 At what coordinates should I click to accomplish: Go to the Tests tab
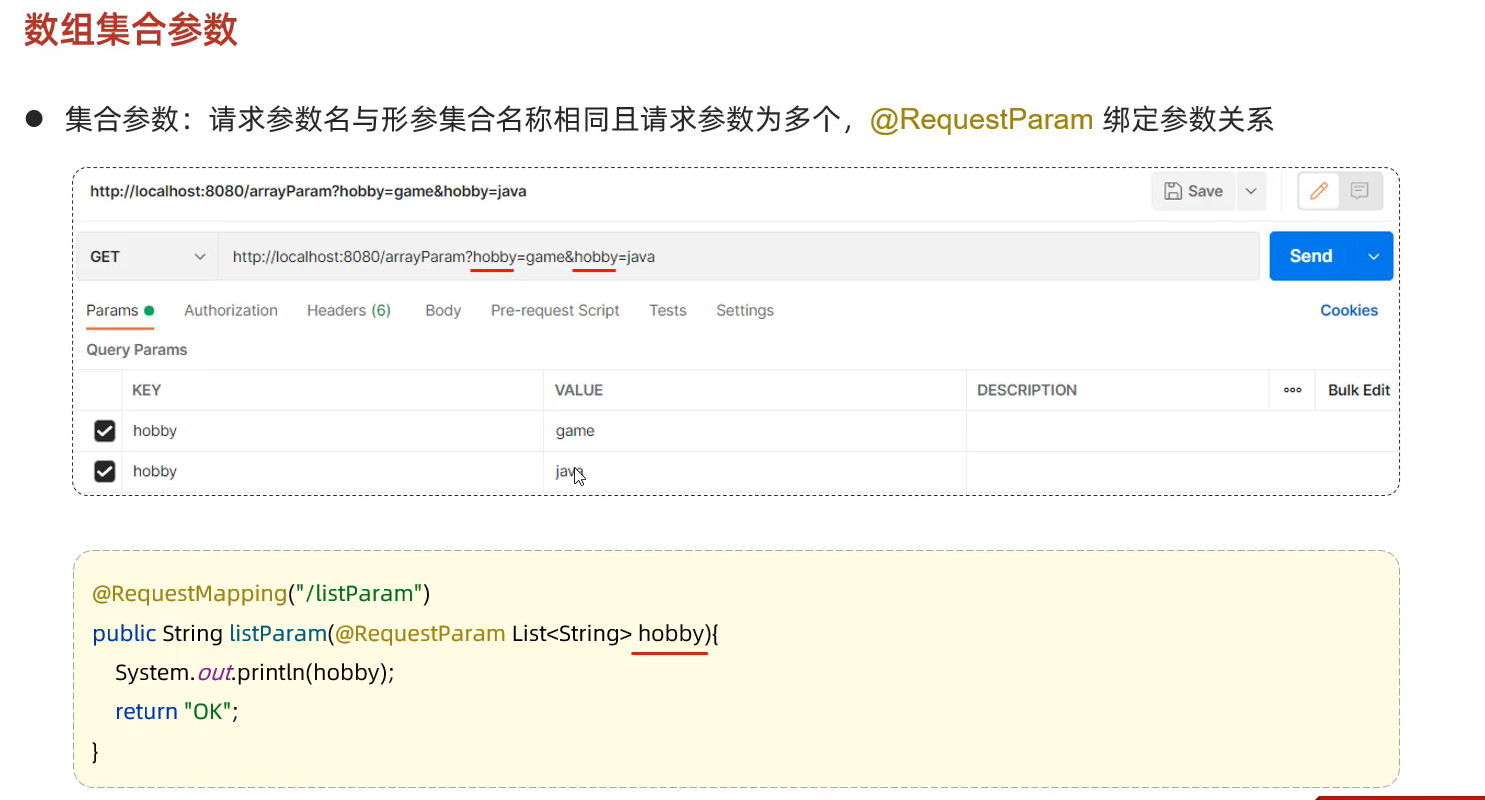point(667,311)
